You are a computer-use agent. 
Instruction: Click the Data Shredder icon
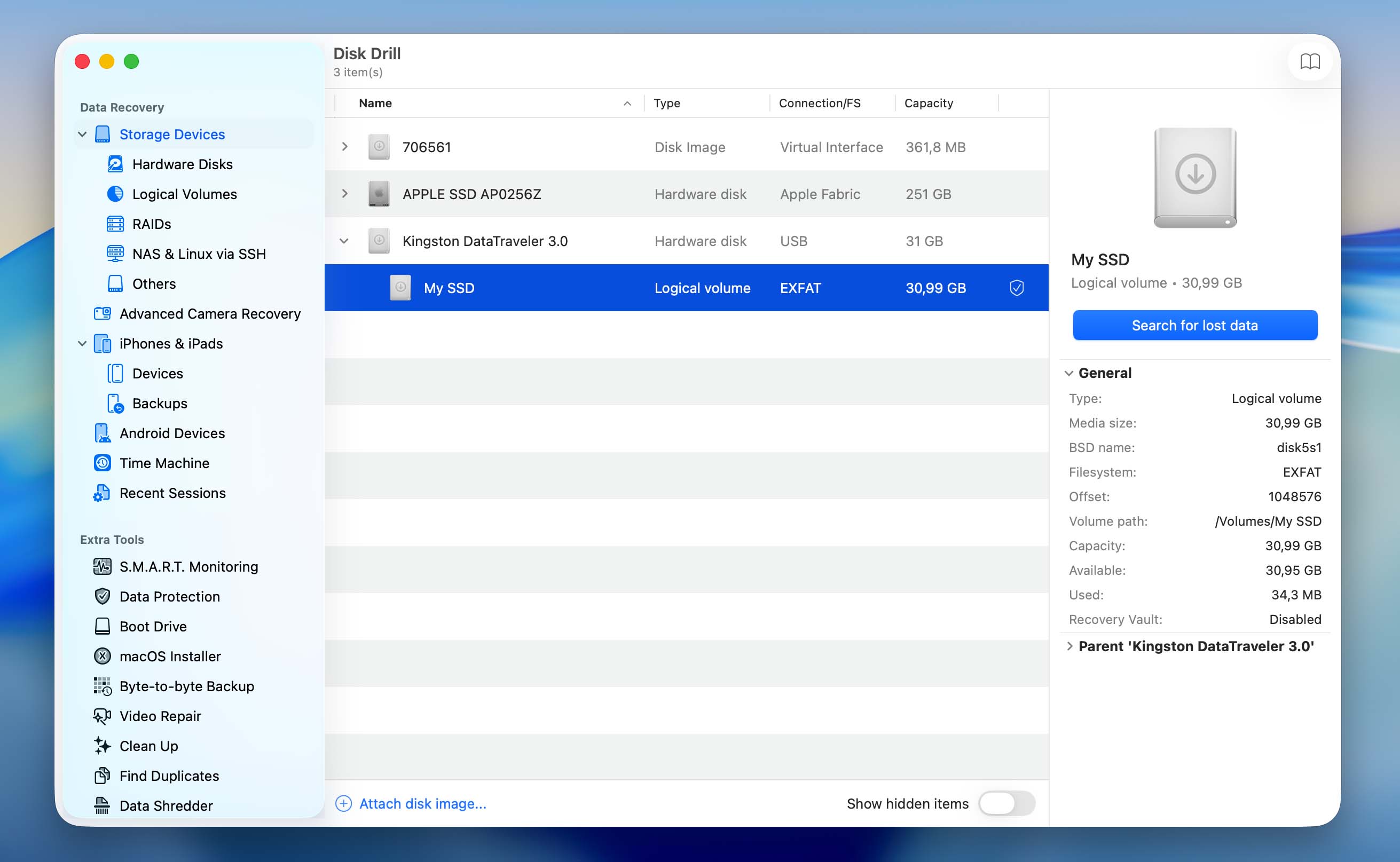[x=103, y=805]
